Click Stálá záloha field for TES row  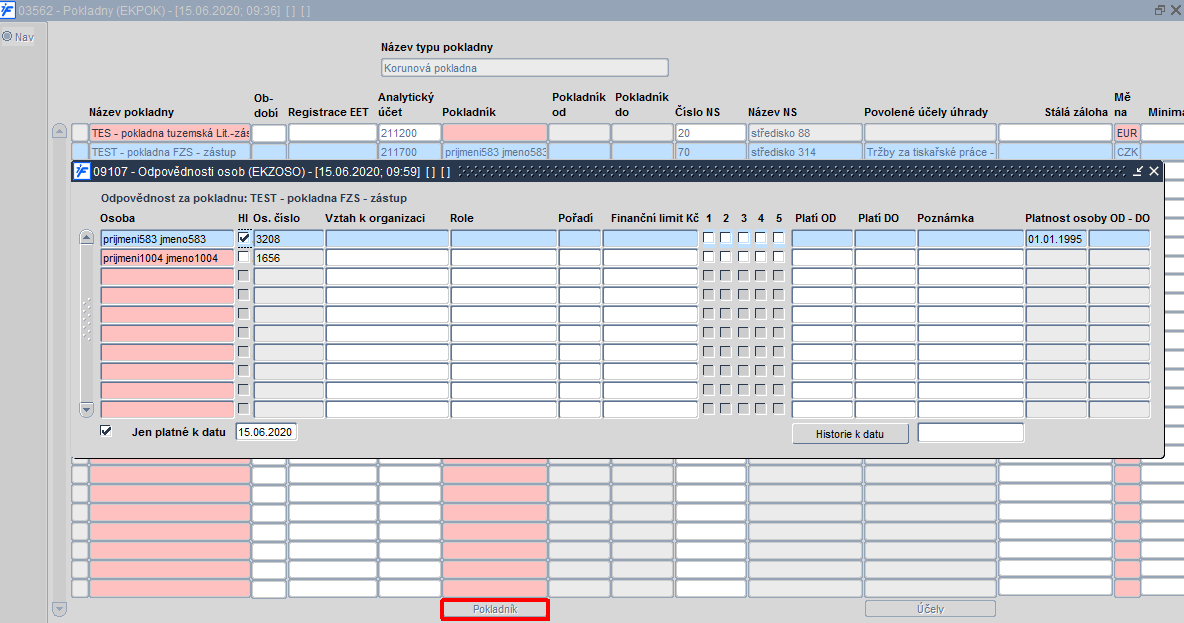1056,133
